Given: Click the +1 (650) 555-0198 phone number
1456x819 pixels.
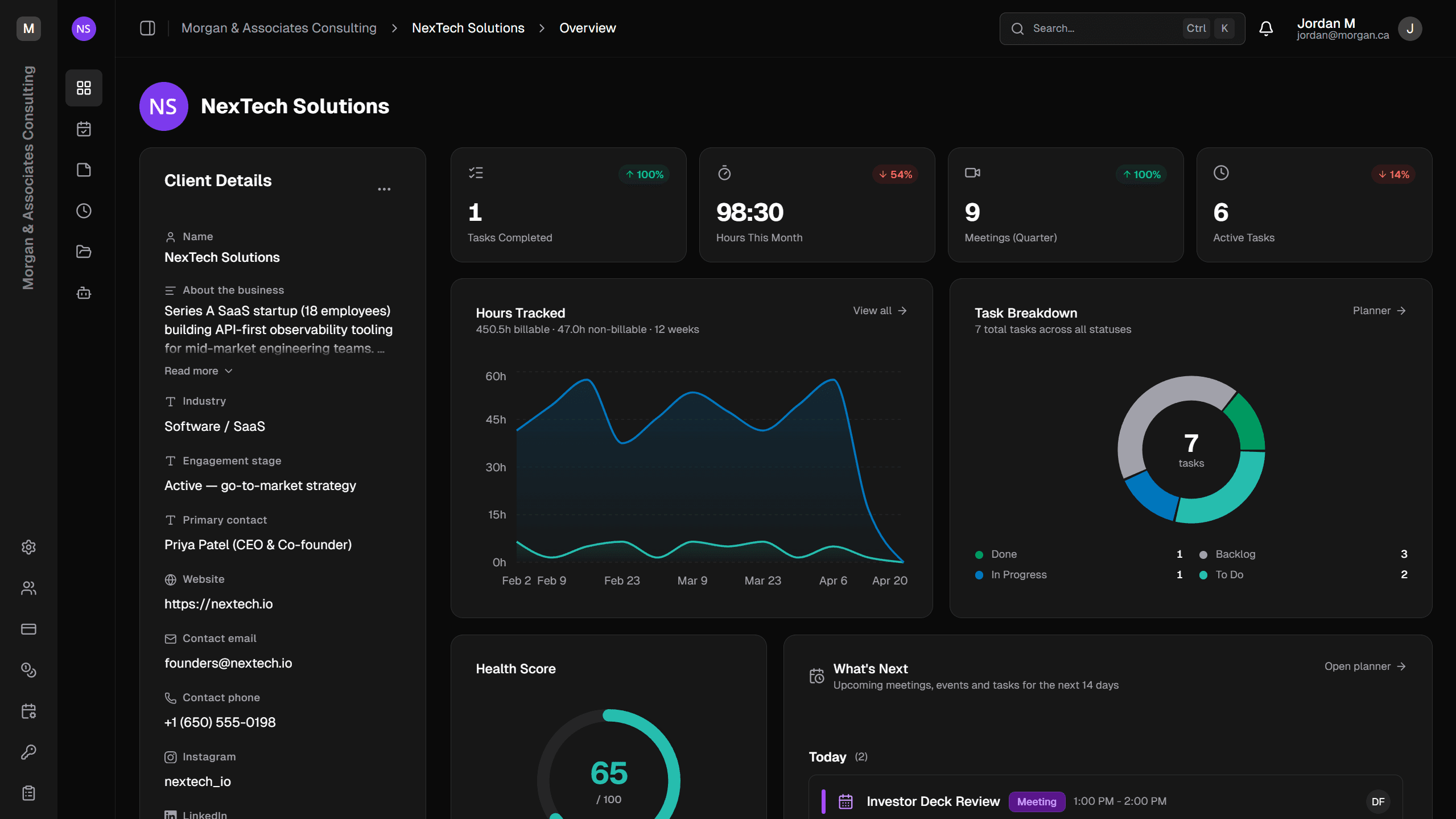Looking at the screenshot, I should pos(220,722).
